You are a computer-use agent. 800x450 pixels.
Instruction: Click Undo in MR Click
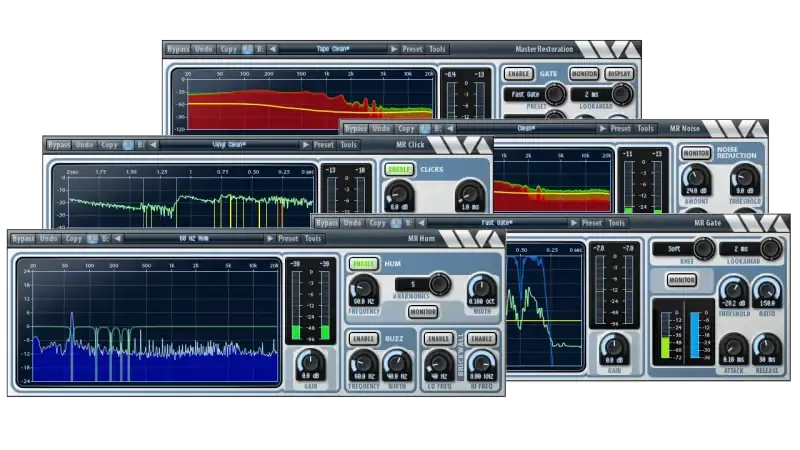[x=85, y=145]
